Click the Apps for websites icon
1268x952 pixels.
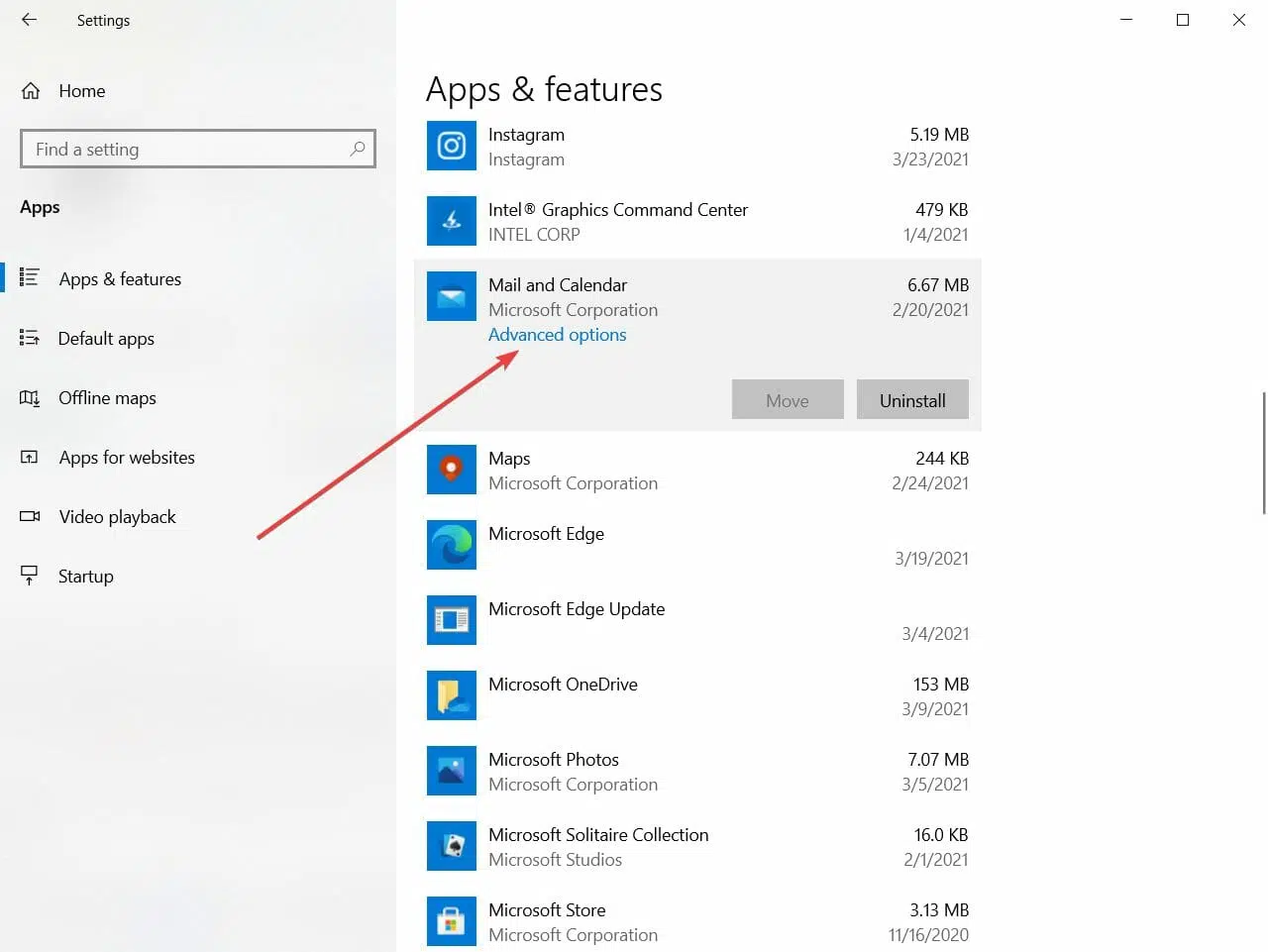[30, 457]
